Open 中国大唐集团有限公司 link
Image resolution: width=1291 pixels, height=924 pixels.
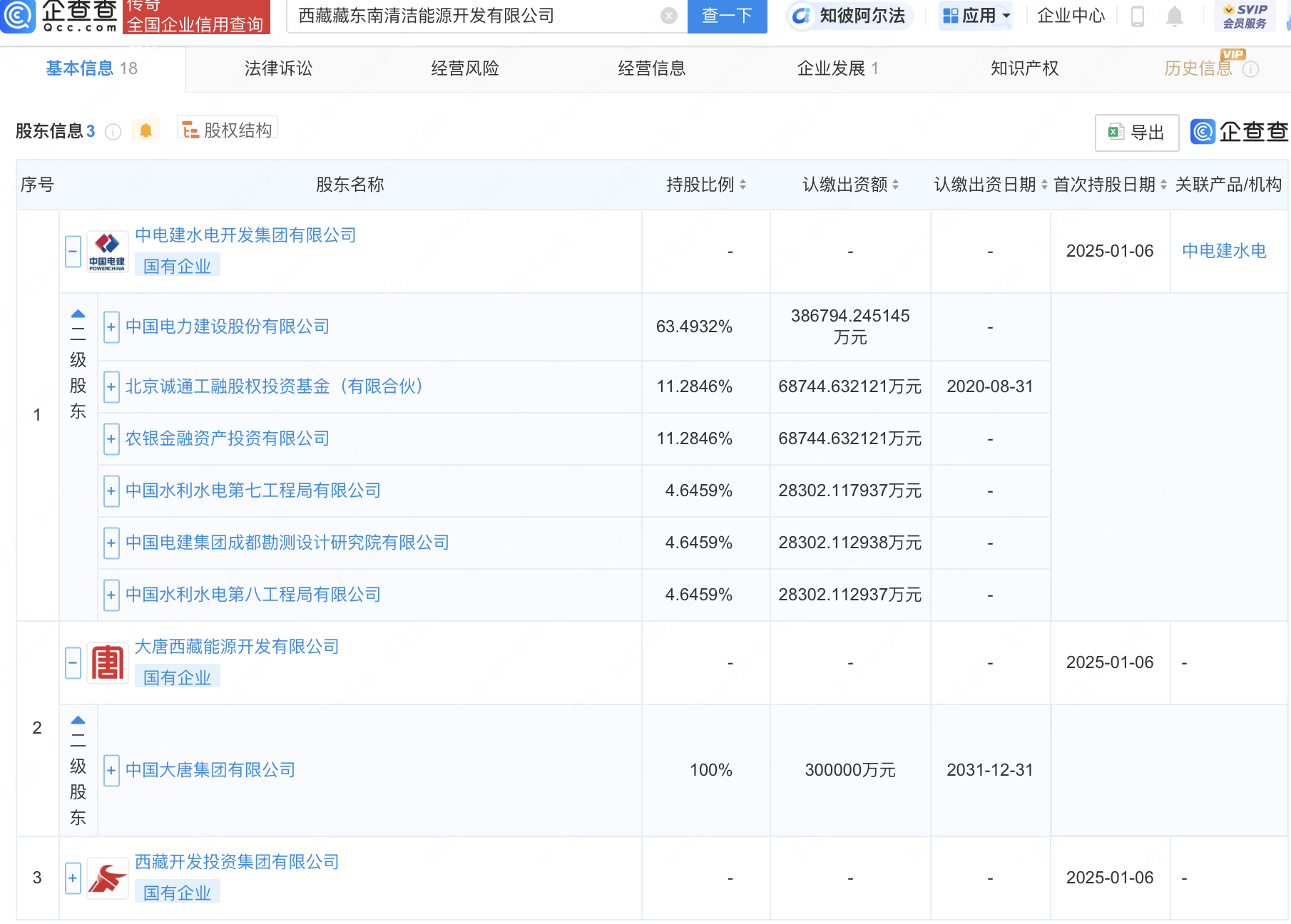tap(210, 770)
